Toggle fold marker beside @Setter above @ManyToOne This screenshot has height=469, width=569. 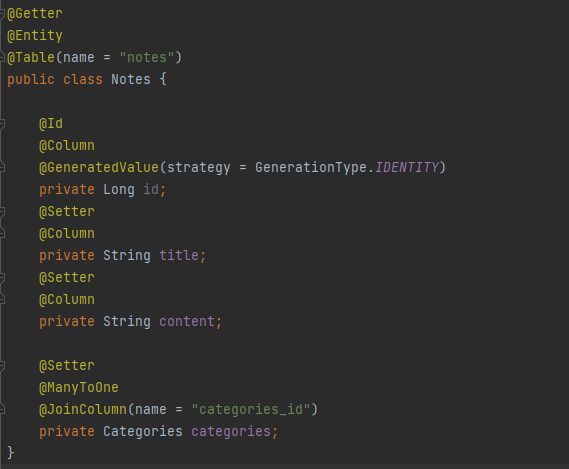pos(2,366)
